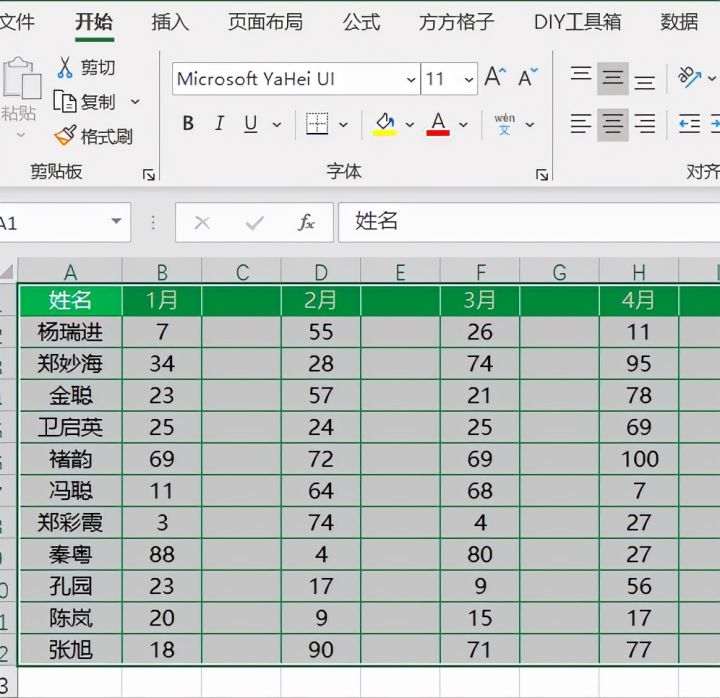Switch to the 页面布局 tab
Screen dimensions: 720x698
coord(265,22)
